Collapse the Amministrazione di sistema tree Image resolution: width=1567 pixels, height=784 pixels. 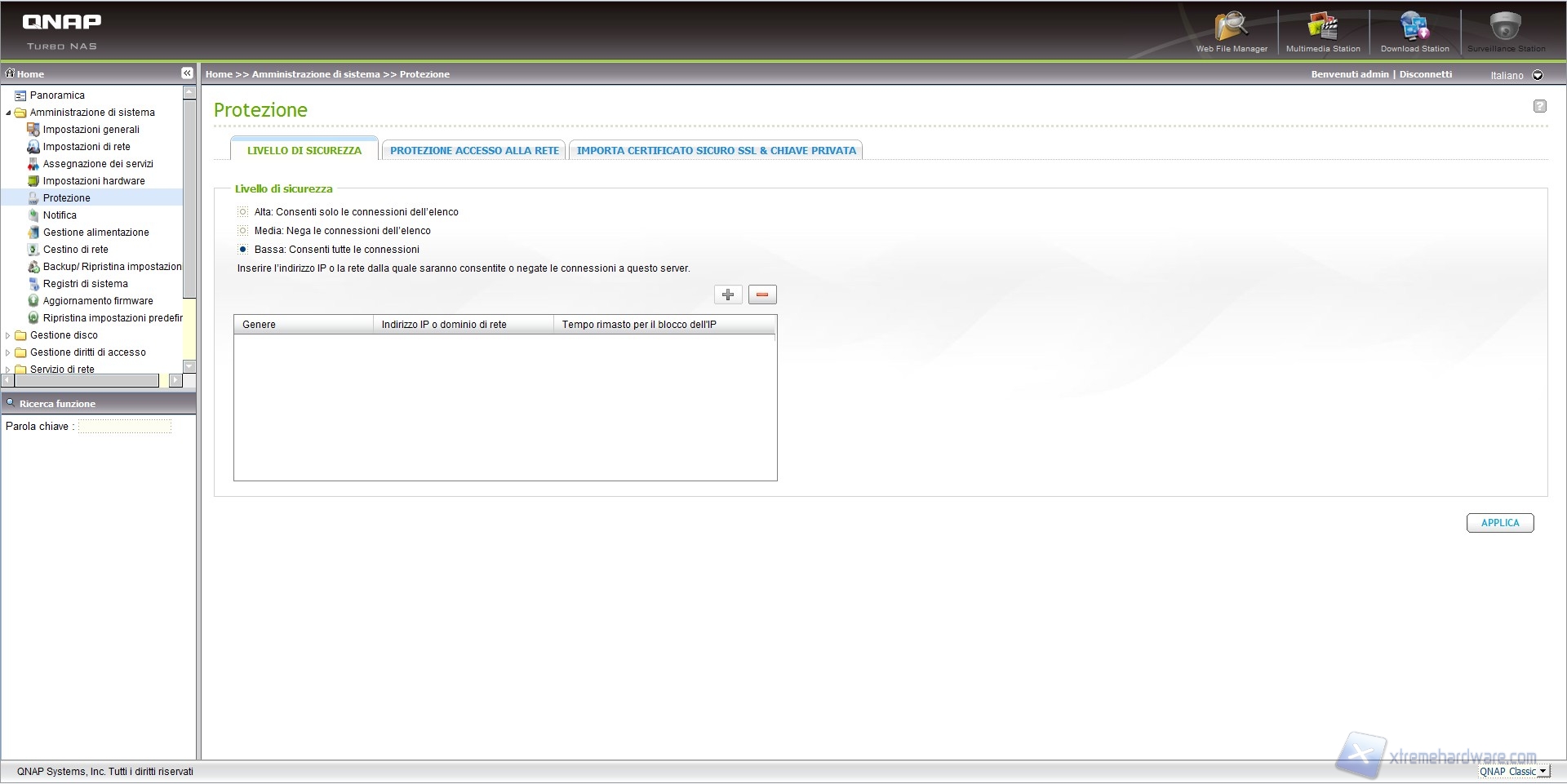8,113
